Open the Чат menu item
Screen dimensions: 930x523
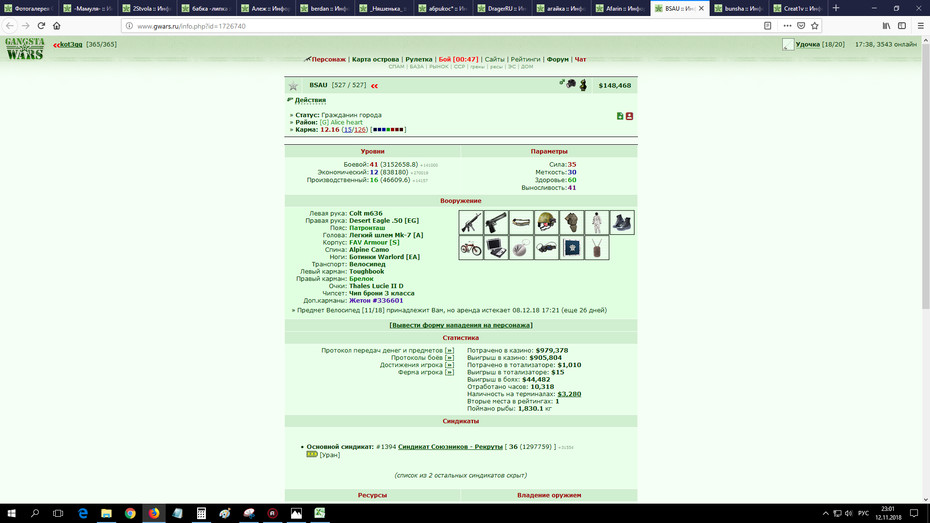(580, 59)
